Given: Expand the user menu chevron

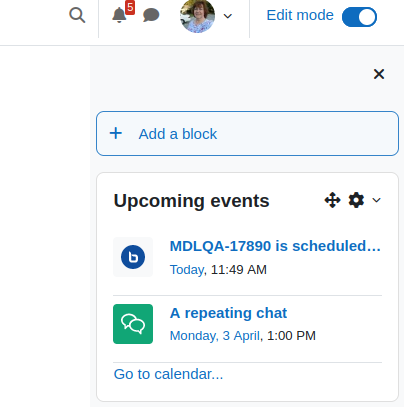Looking at the screenshot, I should 228,16.
